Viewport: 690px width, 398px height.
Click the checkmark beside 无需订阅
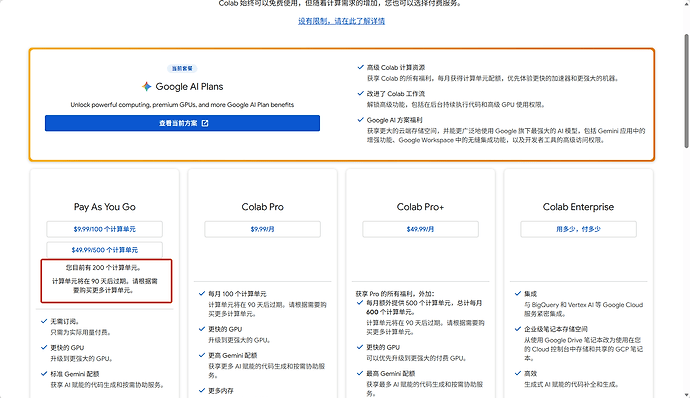click(x=44, y=321)
